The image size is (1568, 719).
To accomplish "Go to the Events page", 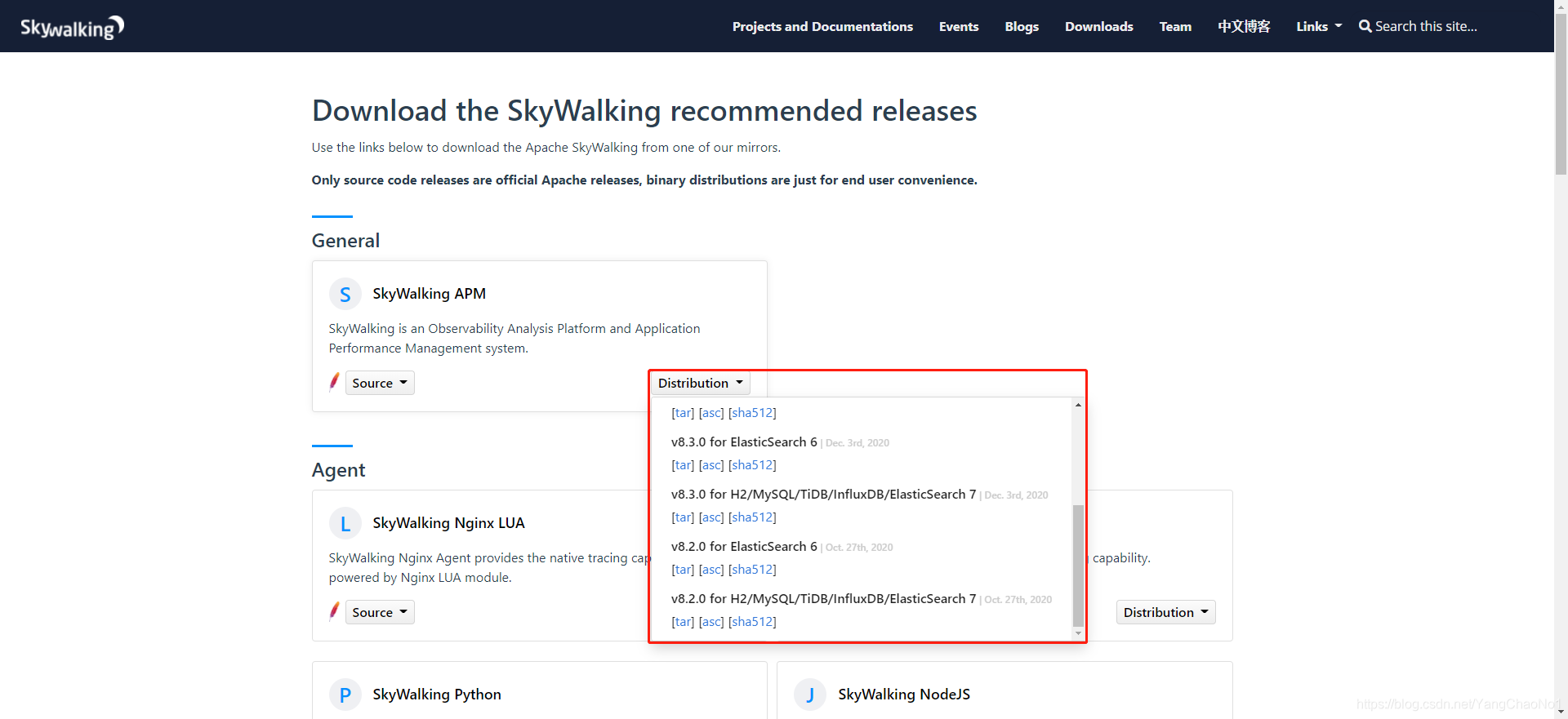I will coord(959,26).
